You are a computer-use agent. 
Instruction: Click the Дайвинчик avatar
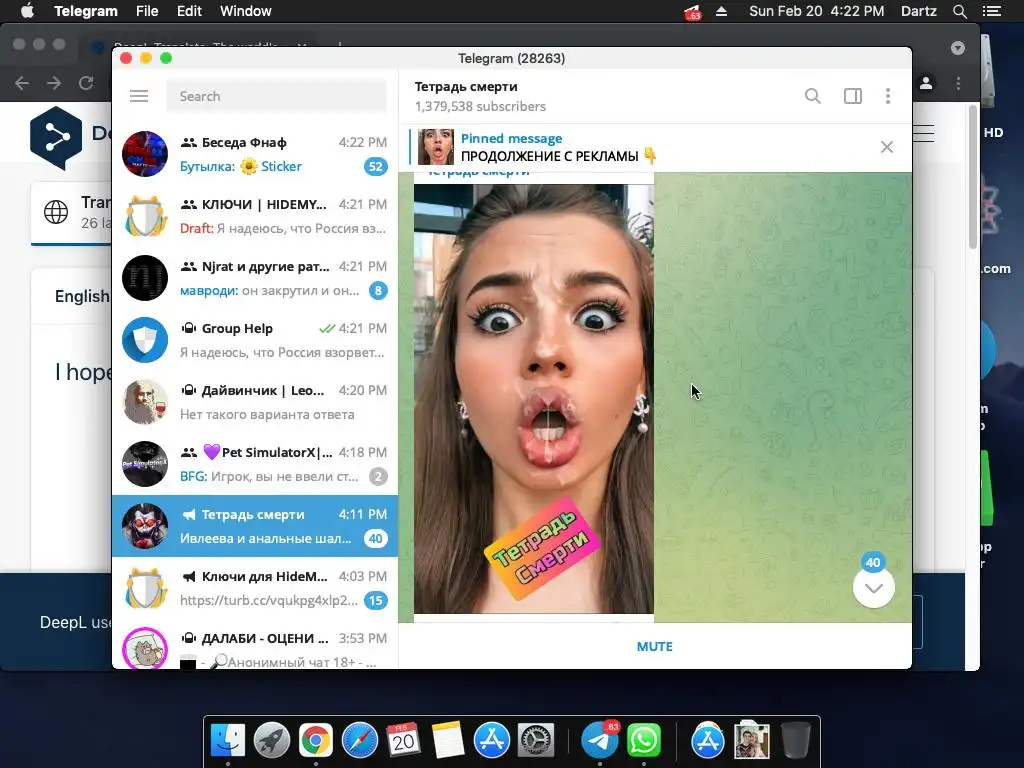pos(145,402)
